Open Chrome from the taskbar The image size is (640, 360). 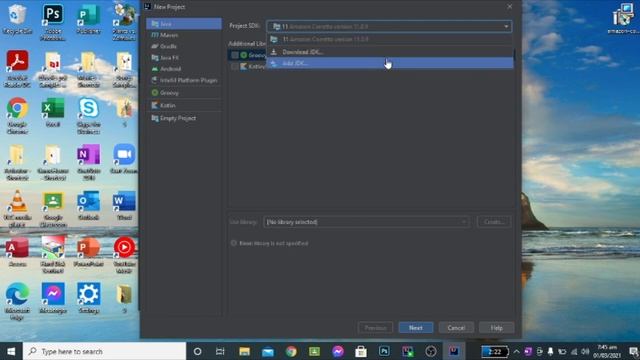click(x=291, y=351)
